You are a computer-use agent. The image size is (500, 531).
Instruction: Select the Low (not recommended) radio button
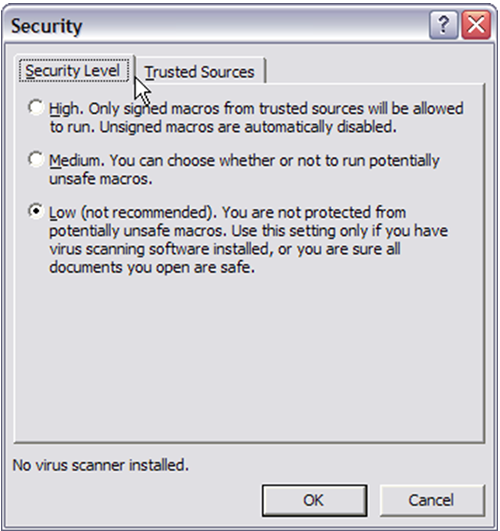click(36, 211)
